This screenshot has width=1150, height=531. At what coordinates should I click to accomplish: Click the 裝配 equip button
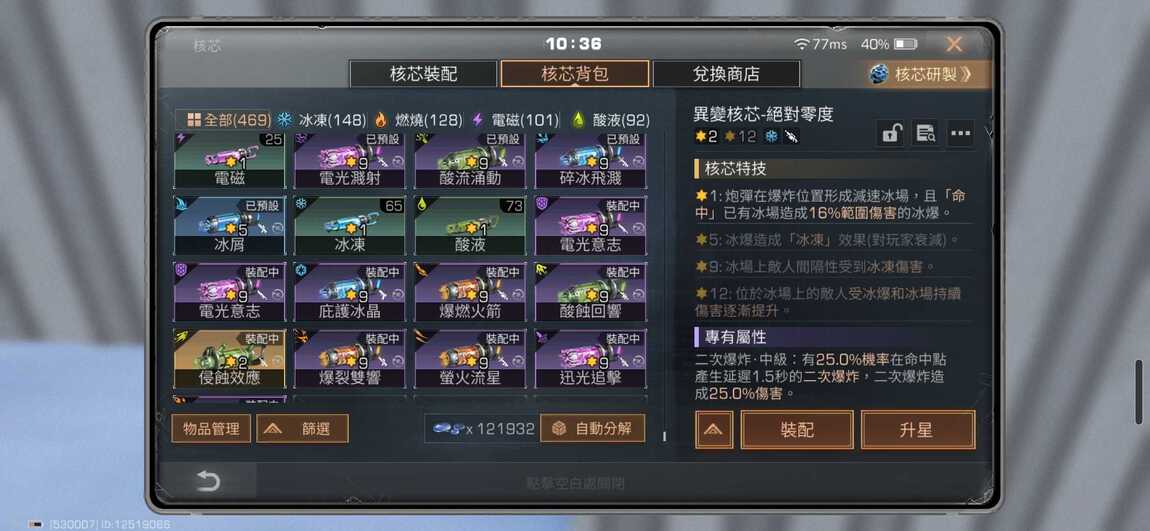pyautogui.click(x=797, y=430)
